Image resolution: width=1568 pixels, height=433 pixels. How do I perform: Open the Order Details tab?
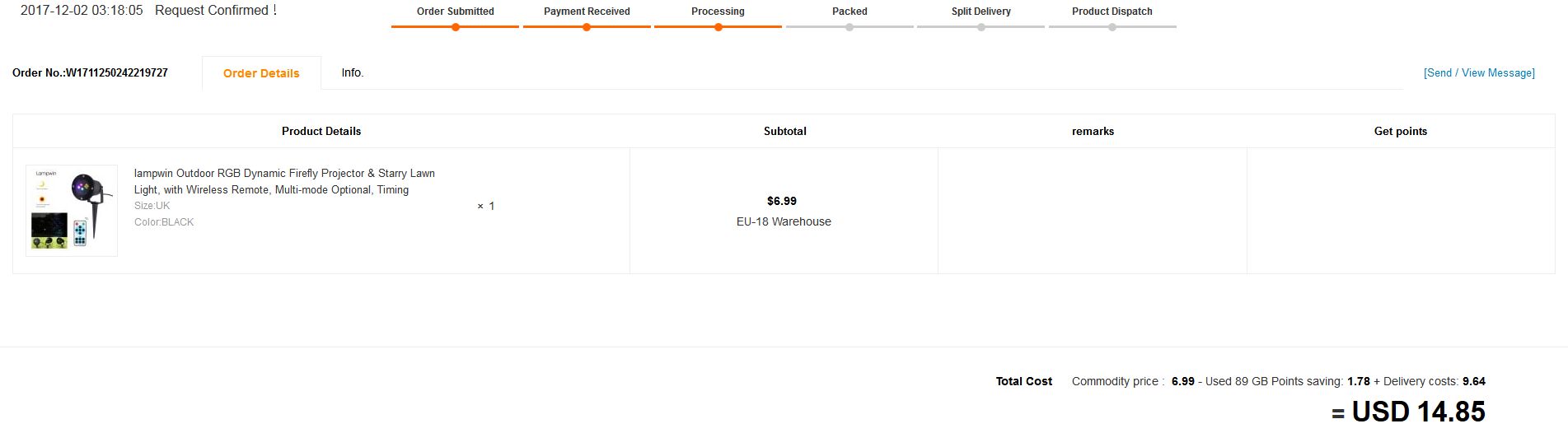pos(261,73)
